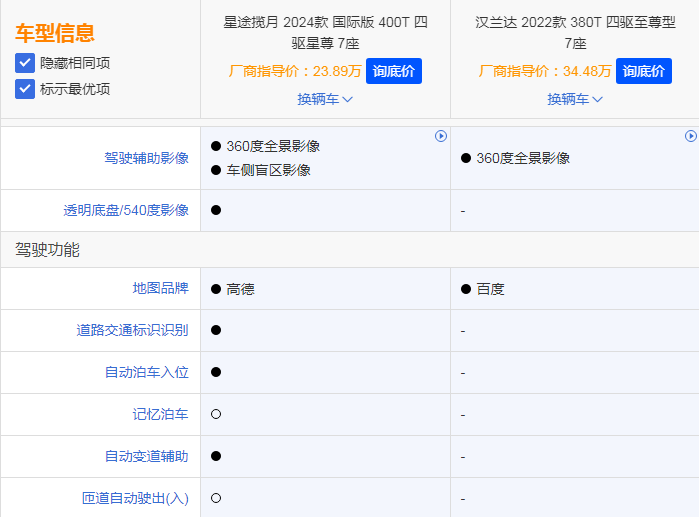
Task: Select the 百度 map brand value
Action: click(490, 289)
